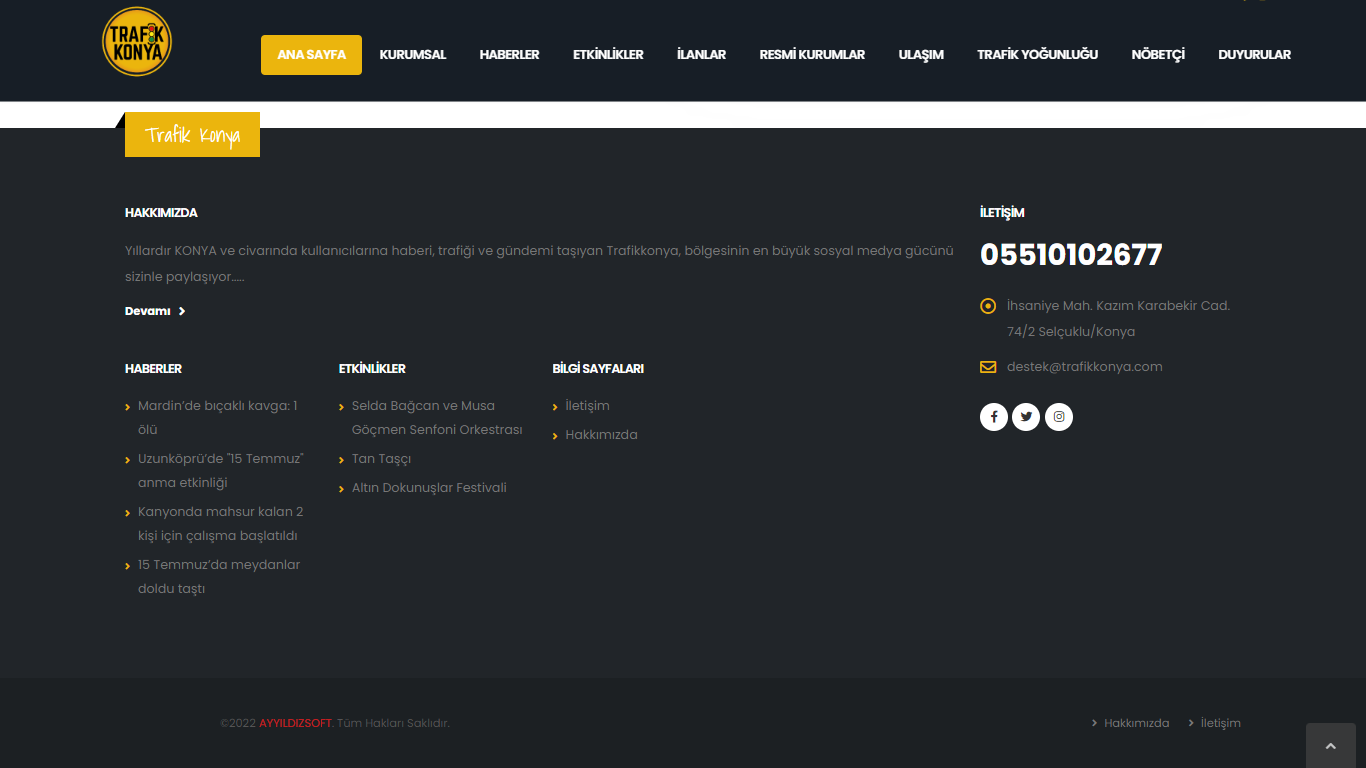Expand the HABERLER navigation menu
Image resolution: width=1366 pixels, height=768 pixels.
tap(509, 55)
